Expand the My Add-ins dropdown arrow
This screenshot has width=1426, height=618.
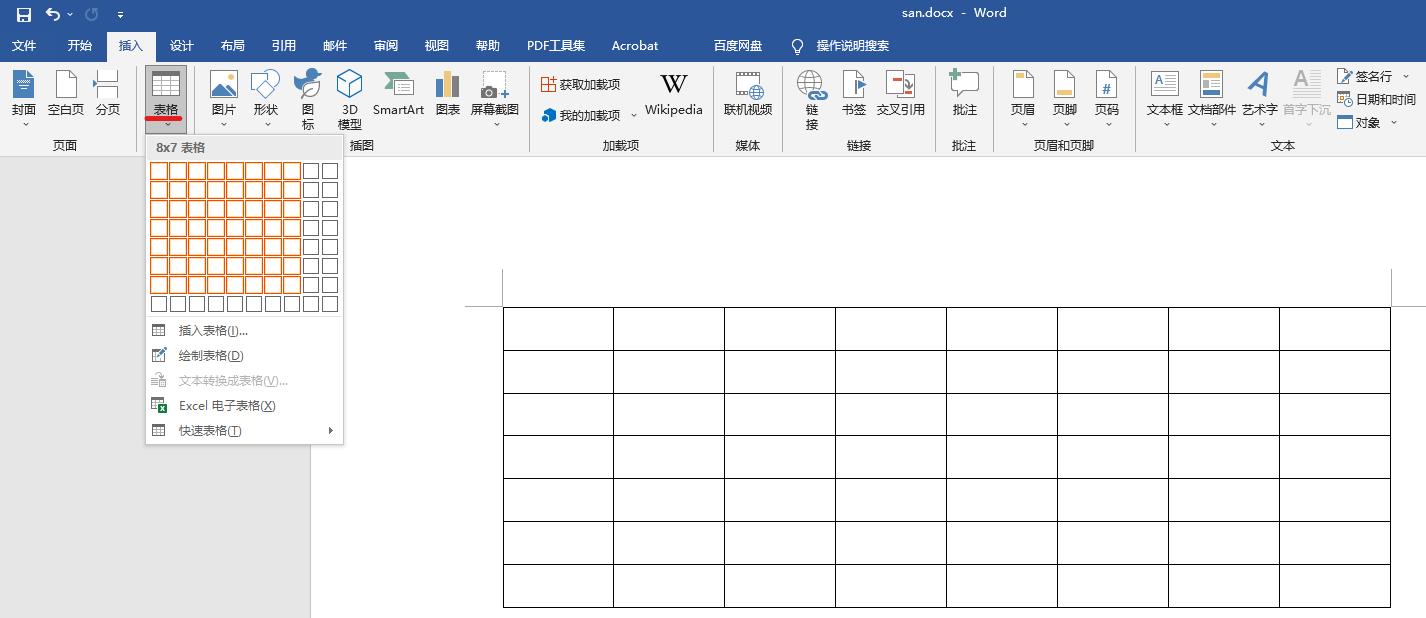click(633, 116)
